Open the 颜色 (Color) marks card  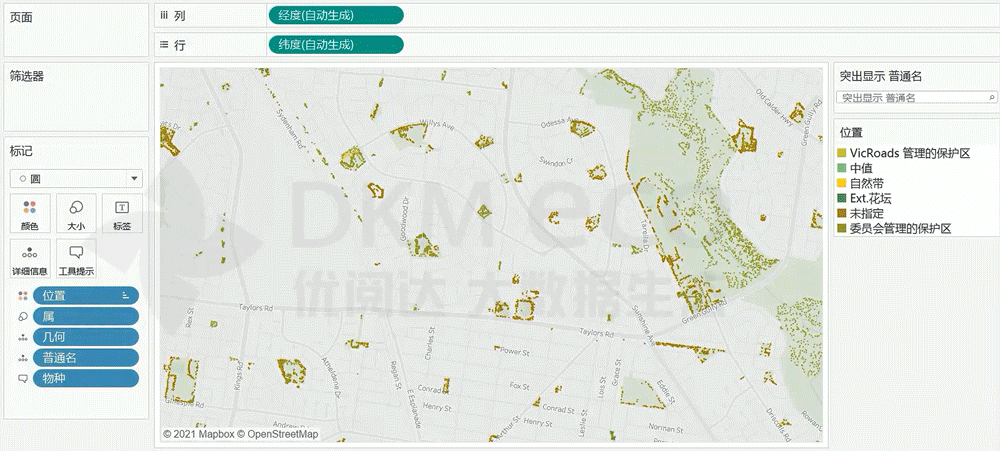[x=31, y=212]
